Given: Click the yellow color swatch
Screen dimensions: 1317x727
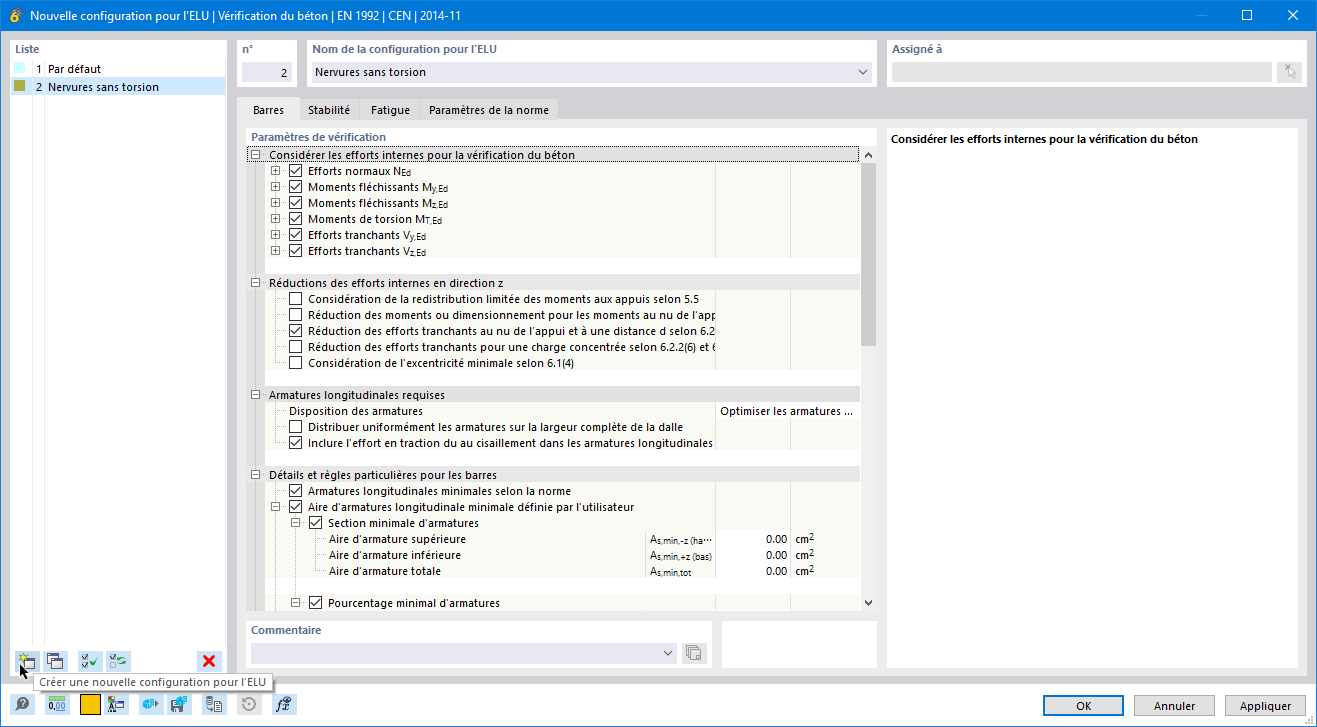Looking at the screenshot, I should 89,704.
